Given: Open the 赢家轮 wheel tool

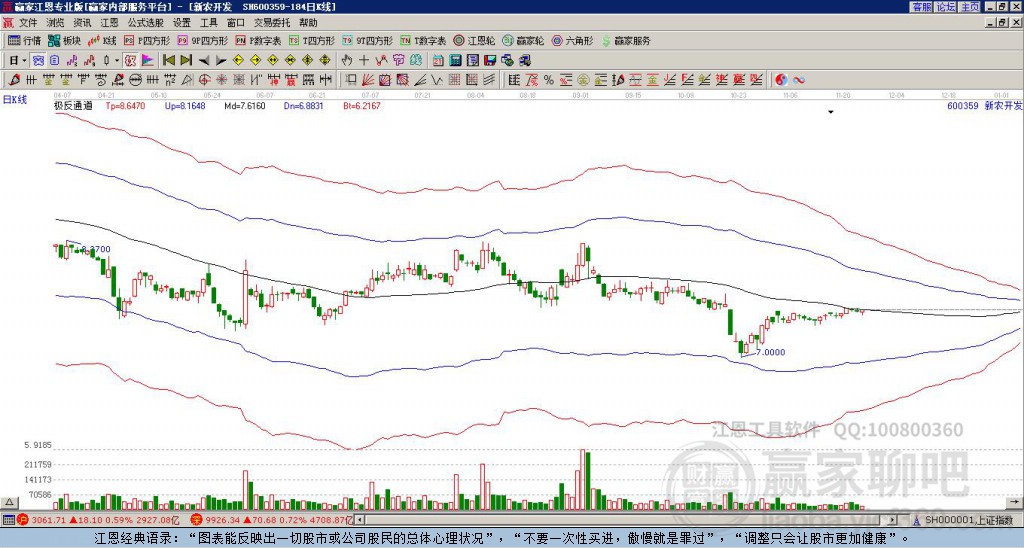Looking at the screenshot, I should pos(523,40).
